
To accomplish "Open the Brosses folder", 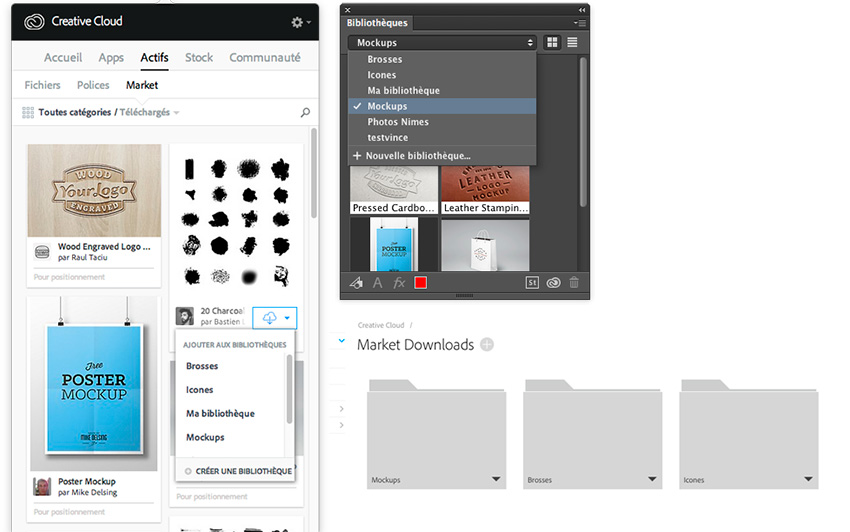I will tap(593, 434).
